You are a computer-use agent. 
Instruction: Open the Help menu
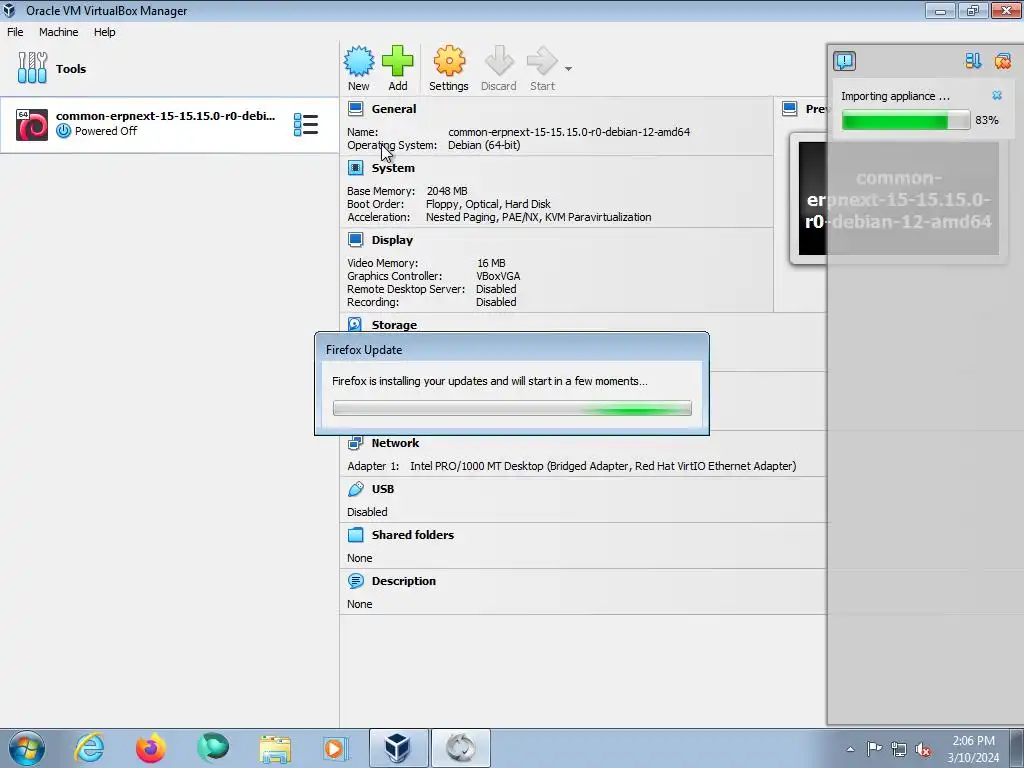[x=104, y=32]
